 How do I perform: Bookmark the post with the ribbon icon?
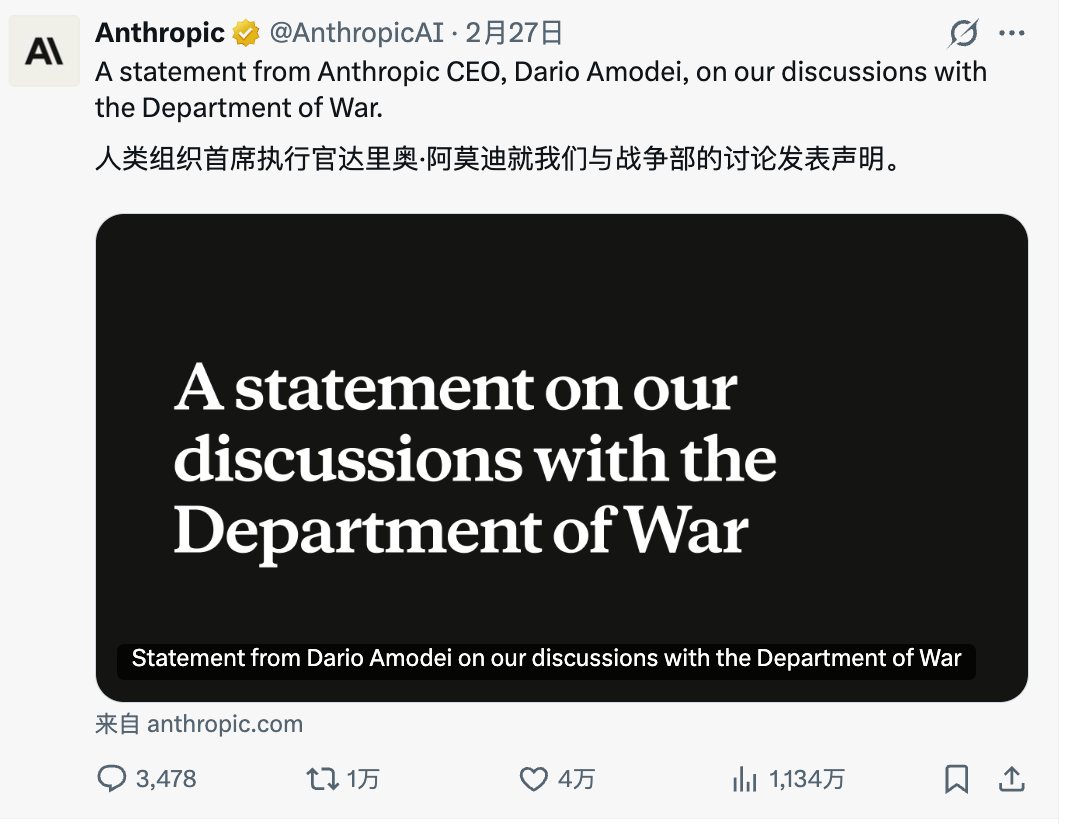[955, 777]
